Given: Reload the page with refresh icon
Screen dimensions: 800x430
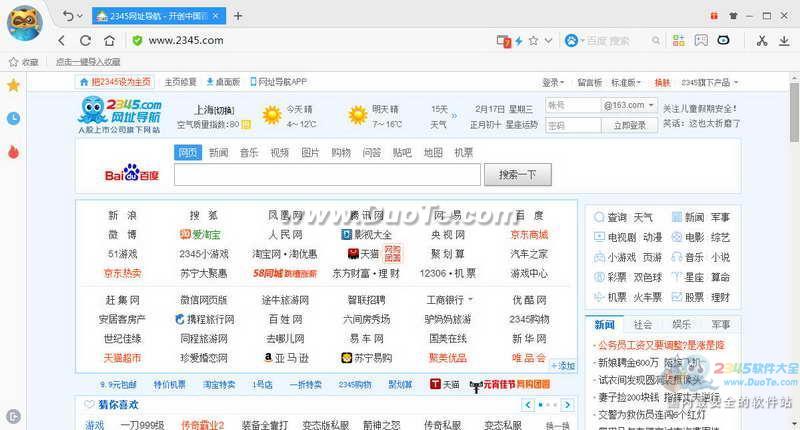Looking at the screenshot, I should tap(85, 40).
